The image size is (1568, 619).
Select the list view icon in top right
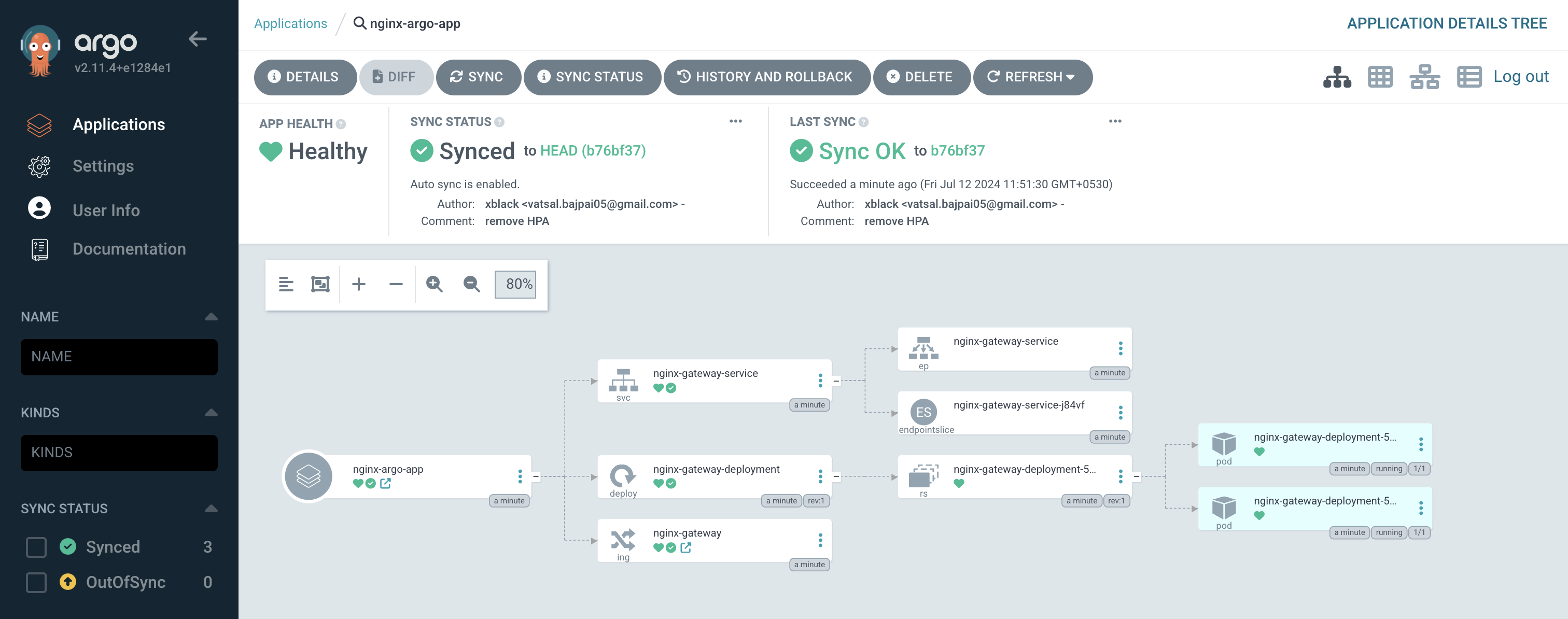(1468, 76)
